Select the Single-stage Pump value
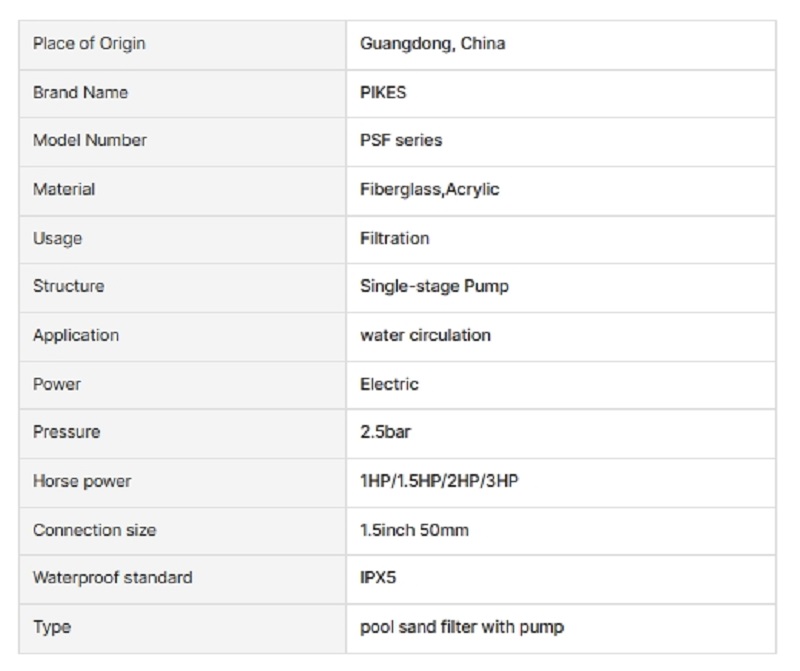The image size is (800, 671). (x=434, y=286)
